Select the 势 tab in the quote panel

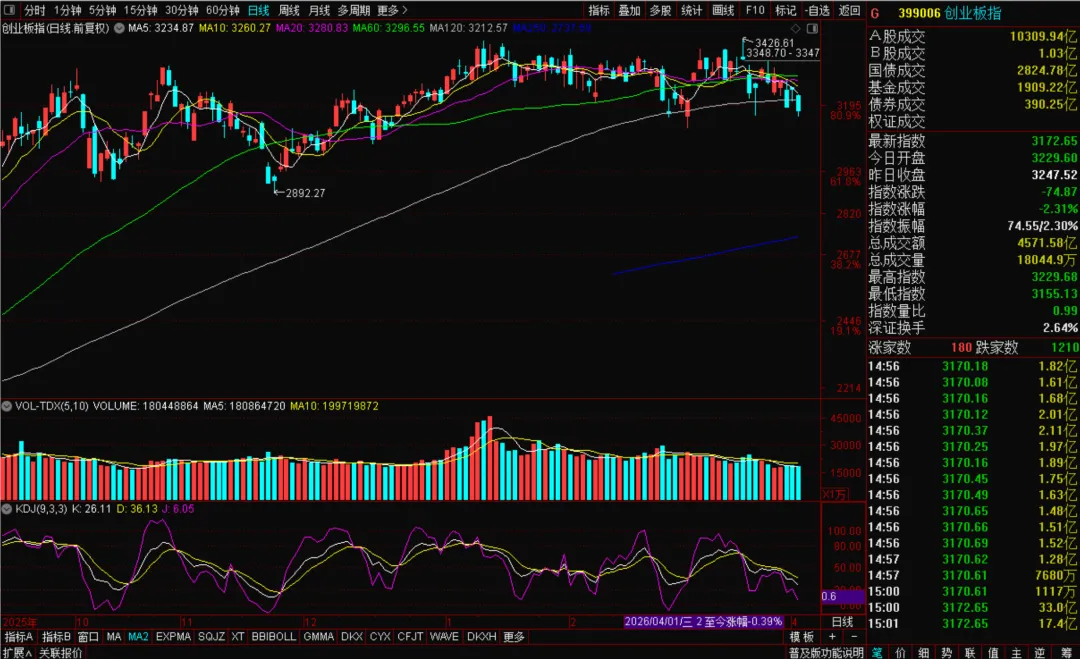[946, 652]
